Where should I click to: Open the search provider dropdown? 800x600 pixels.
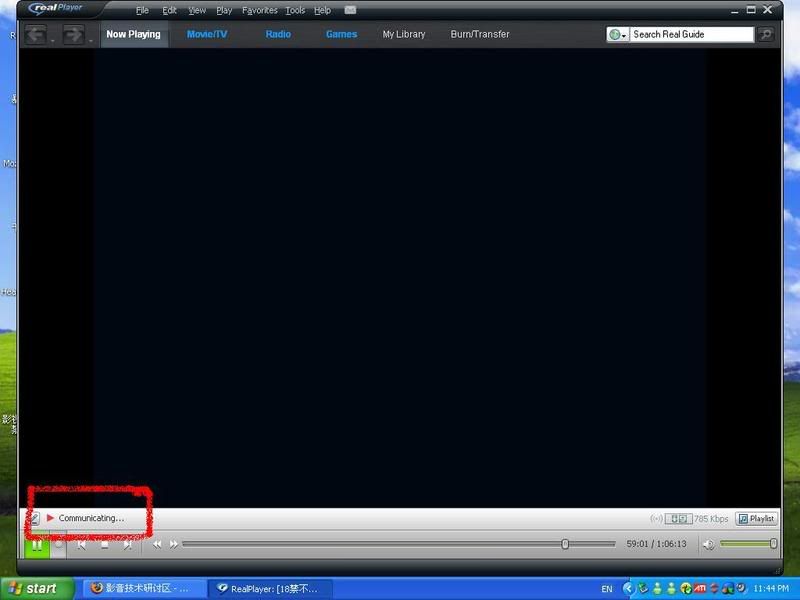[617, 34]
